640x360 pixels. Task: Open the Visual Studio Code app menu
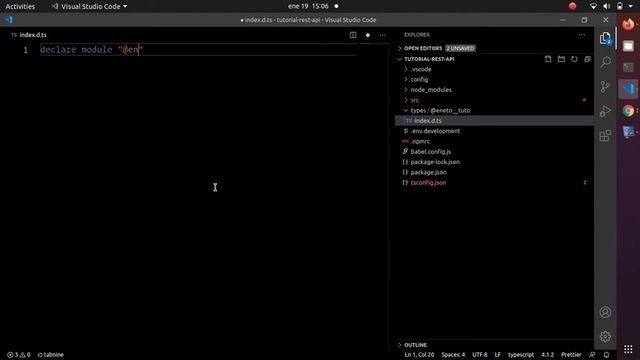(89, 7)
